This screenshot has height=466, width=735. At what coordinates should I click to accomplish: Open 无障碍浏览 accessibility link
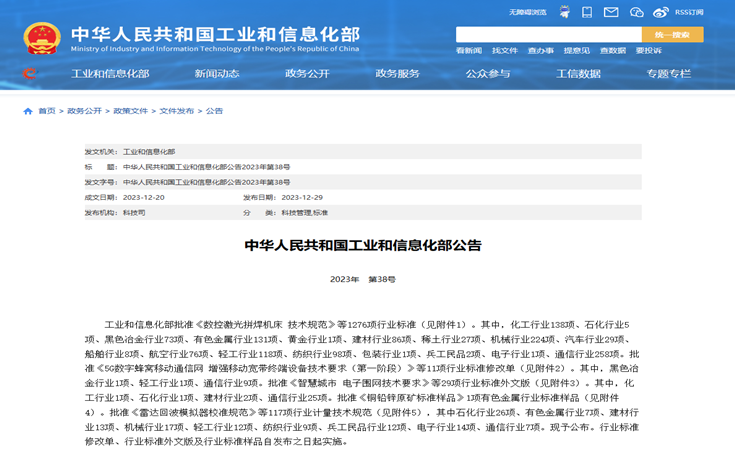tap(528, 12)
